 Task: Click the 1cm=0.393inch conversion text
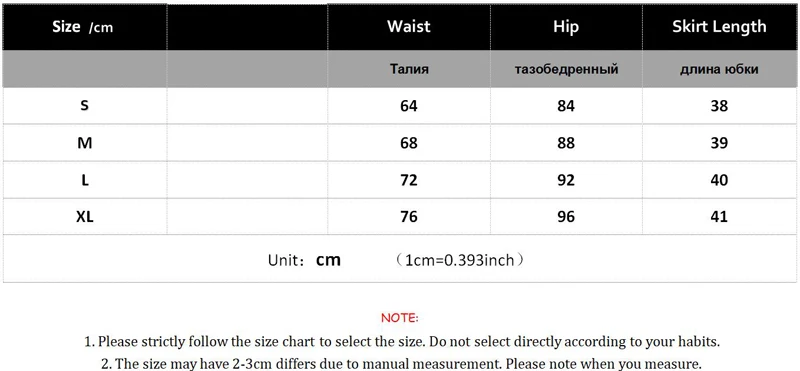coord(460,260)
